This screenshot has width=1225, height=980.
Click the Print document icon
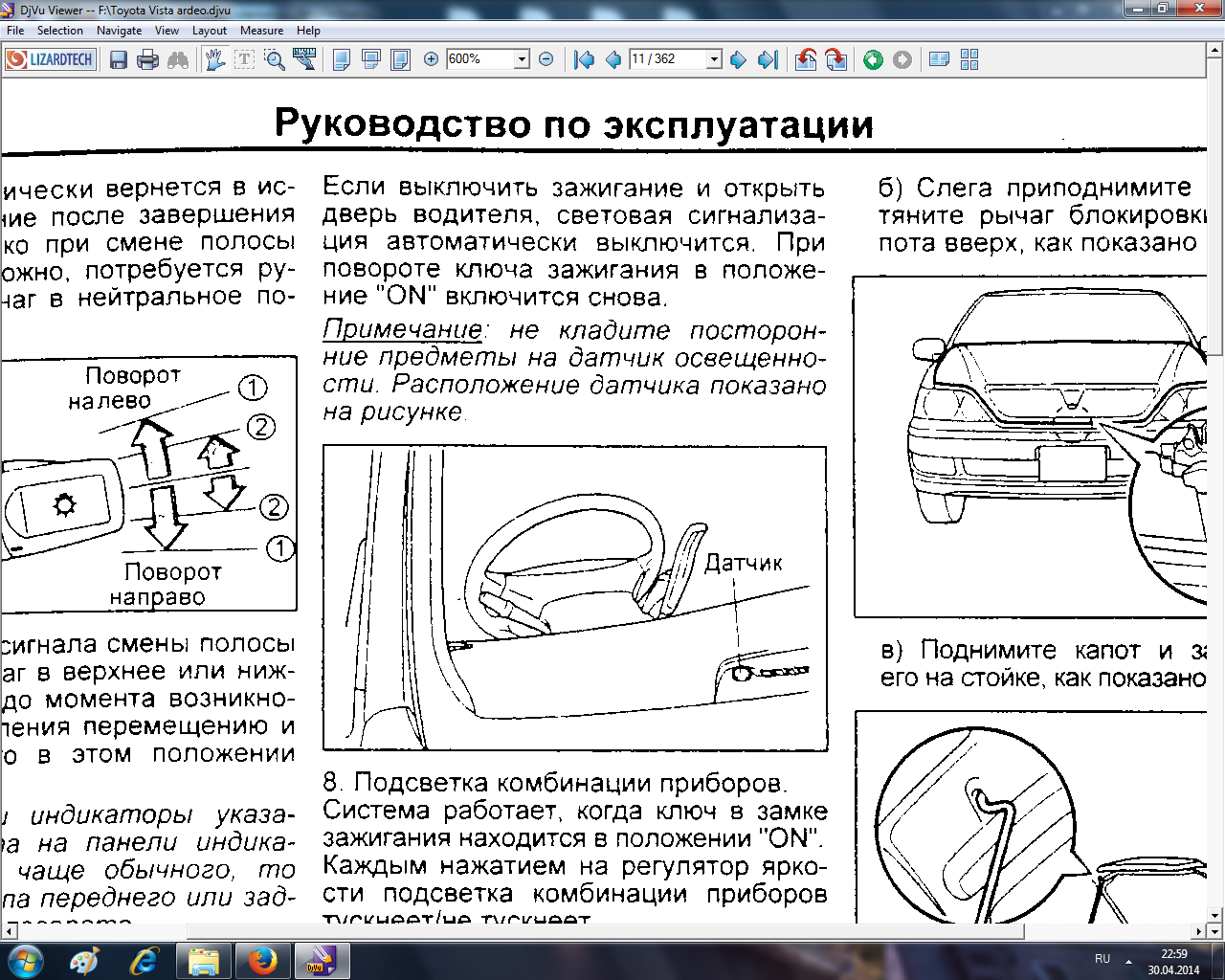tap(147, 60)
